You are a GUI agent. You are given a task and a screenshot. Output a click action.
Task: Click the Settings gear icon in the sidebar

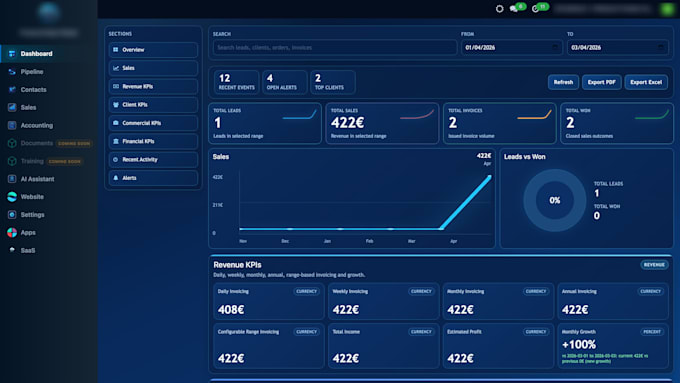tap(12, 215)
